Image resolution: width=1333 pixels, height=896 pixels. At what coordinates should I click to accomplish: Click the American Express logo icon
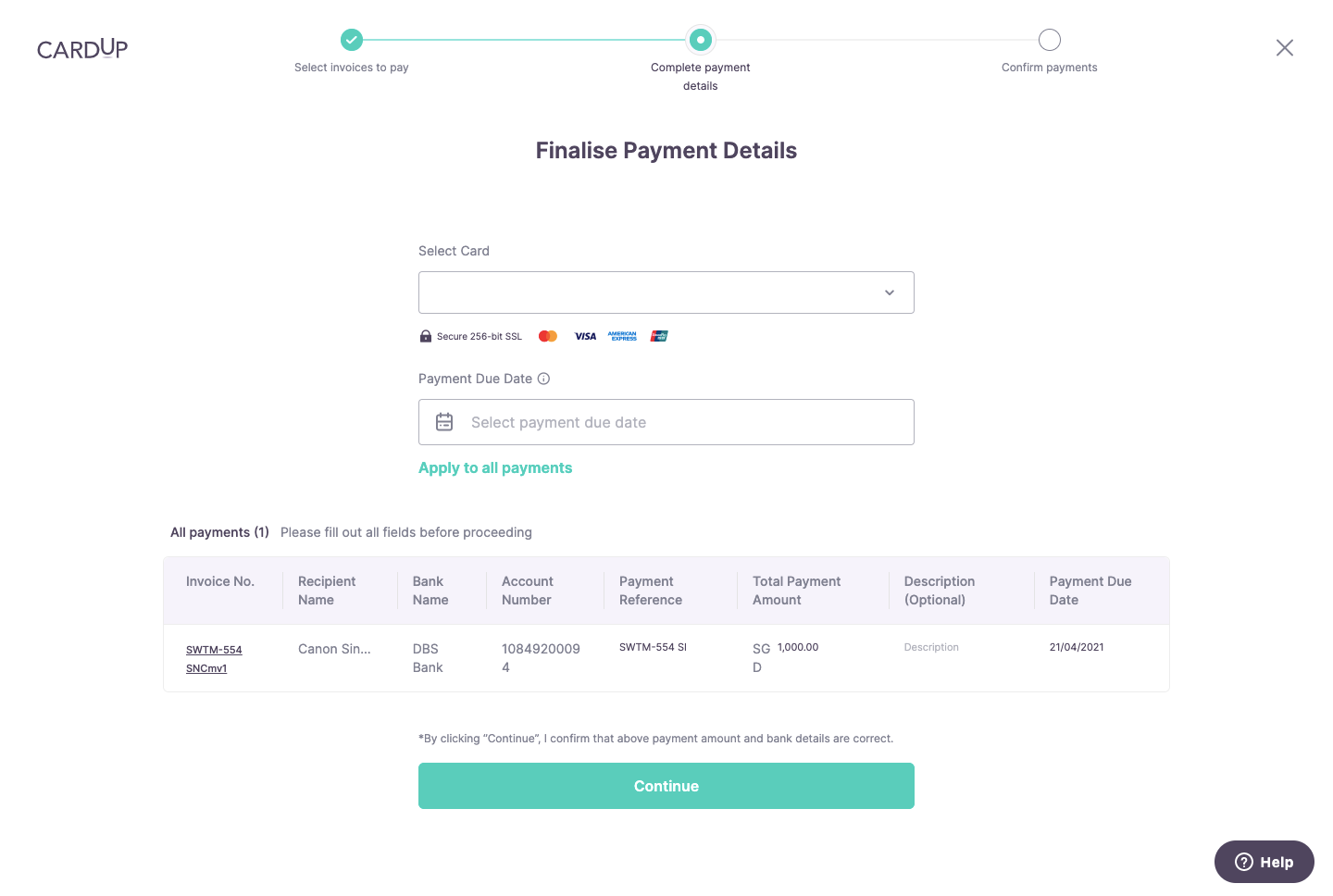[622, 336]
